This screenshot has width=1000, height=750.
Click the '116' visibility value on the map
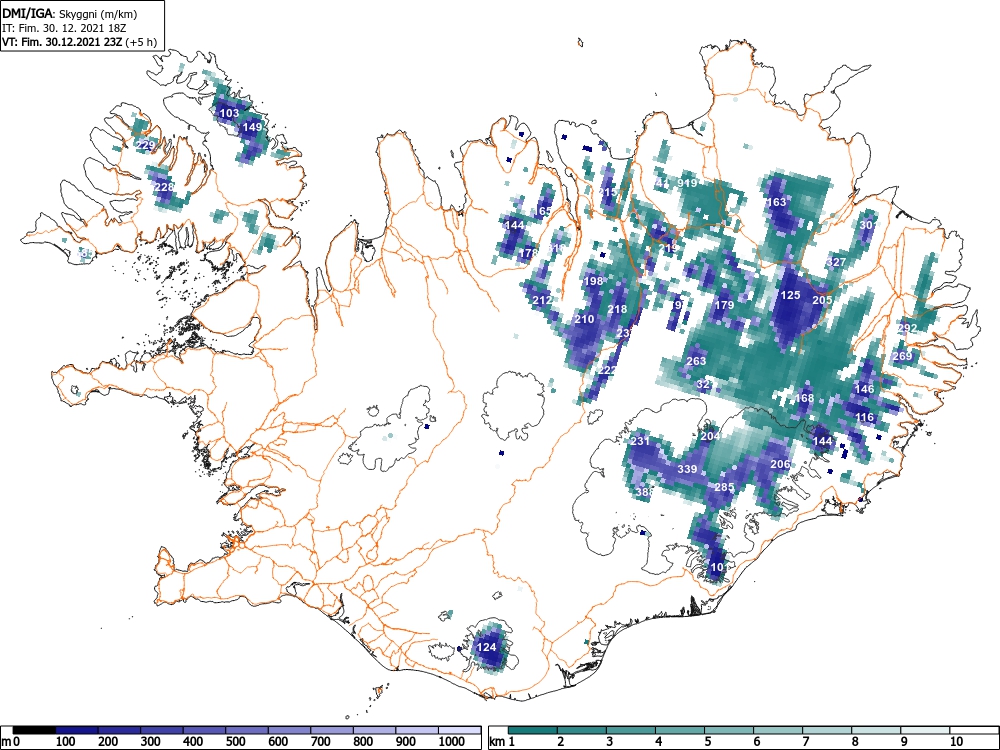(x=864, y=417)
